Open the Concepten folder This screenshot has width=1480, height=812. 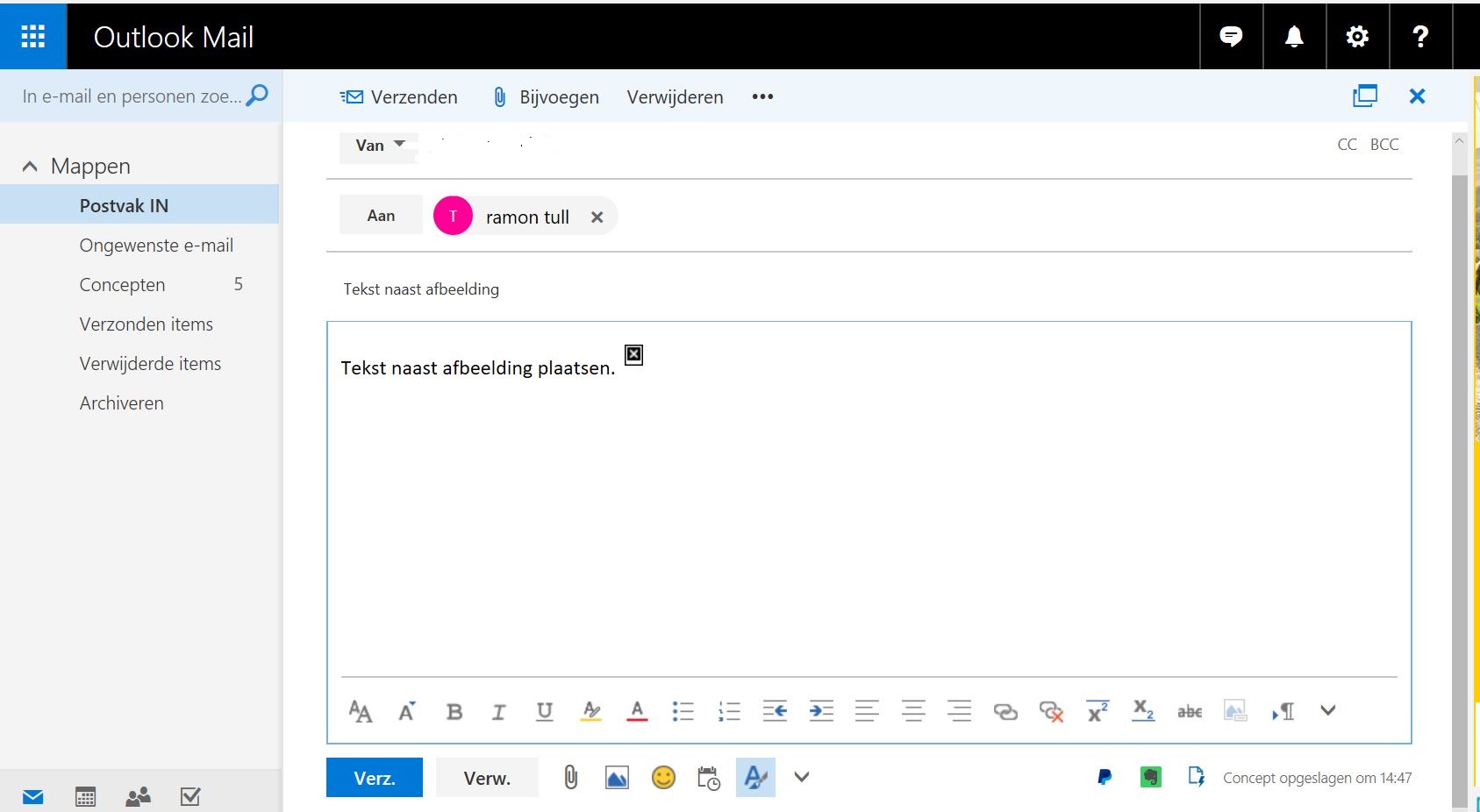[122, 285]
